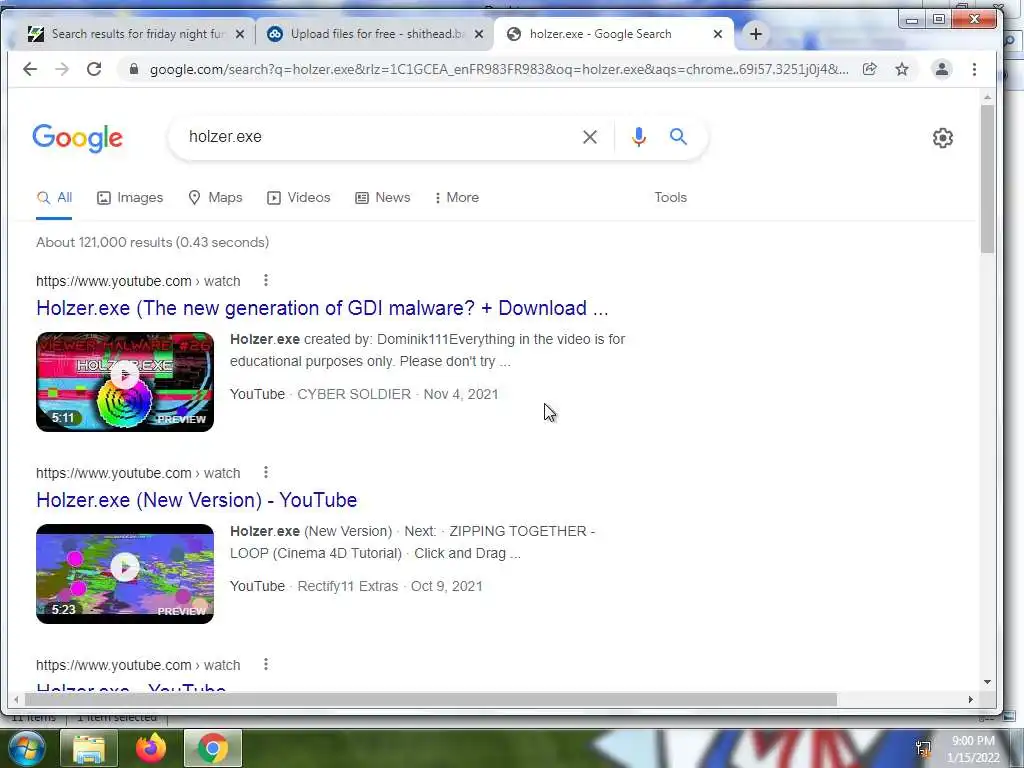Launch Firefox from the taskbar
This screenshot has width=1024, height=768.
(151, 748)
